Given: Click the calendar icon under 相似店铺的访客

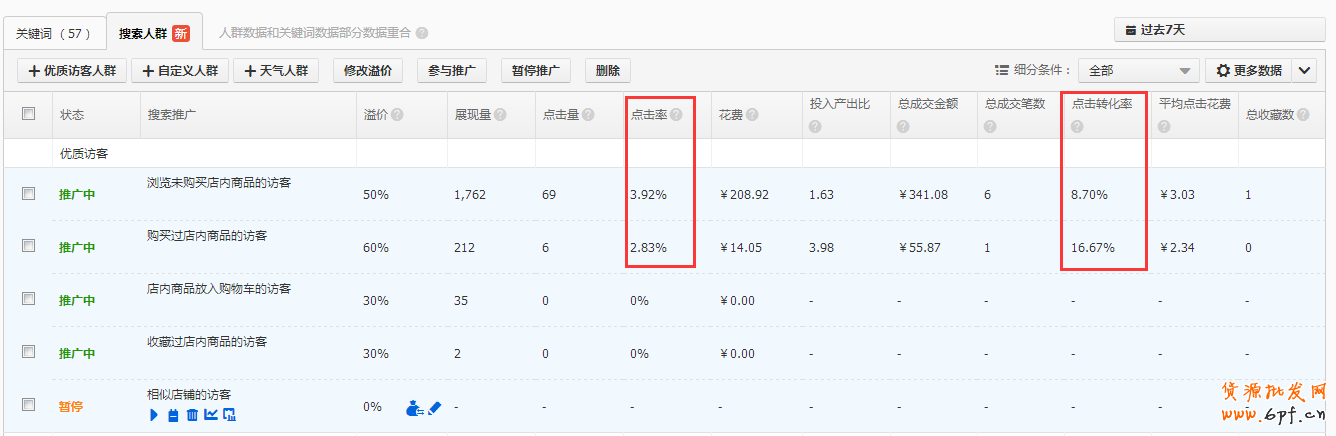Looking at the screenshot, I should [173, 415].
